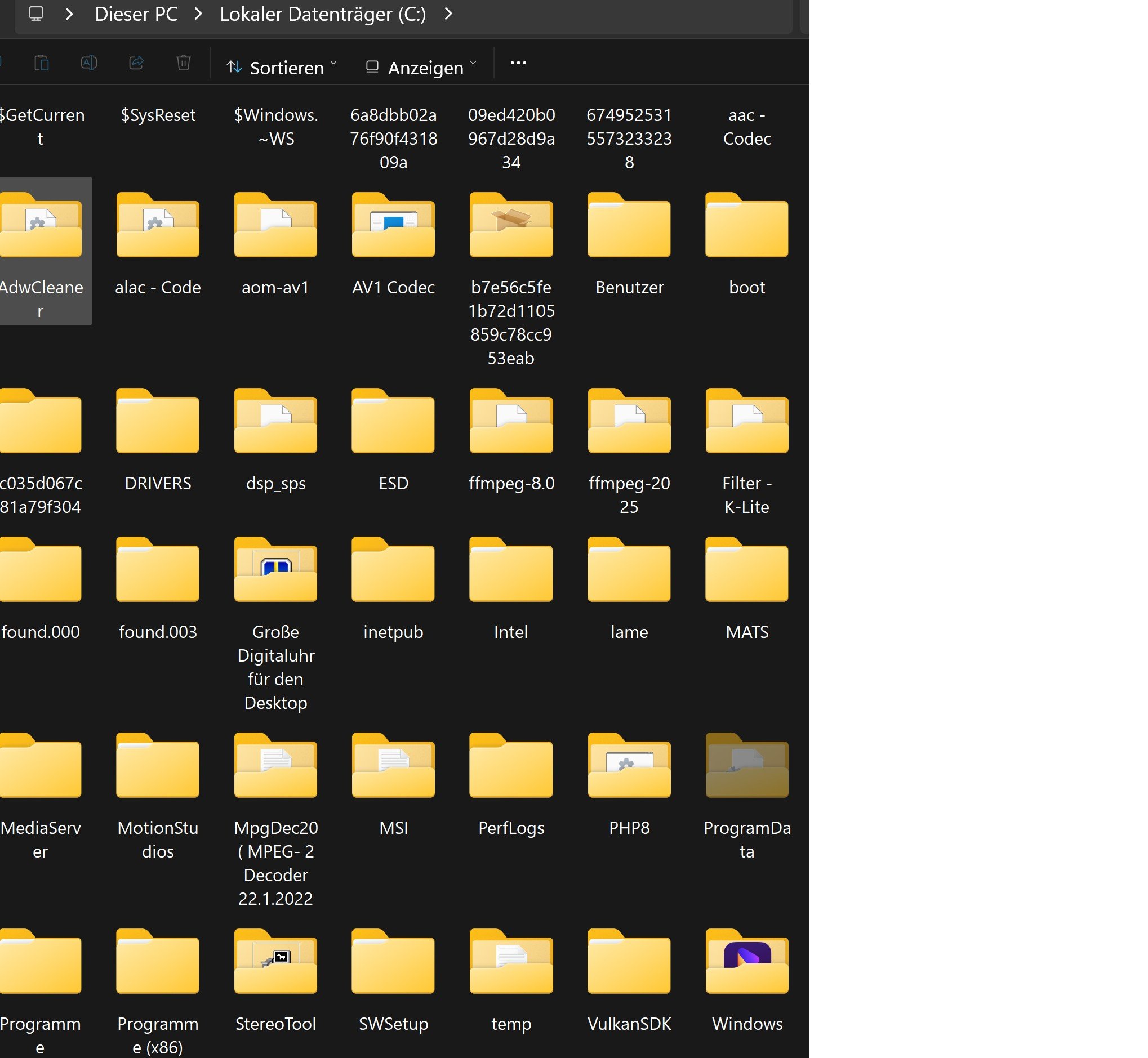Expand chevron after Dieser PC
The height and width of the screenshot is (1058, 1148).
199,14
